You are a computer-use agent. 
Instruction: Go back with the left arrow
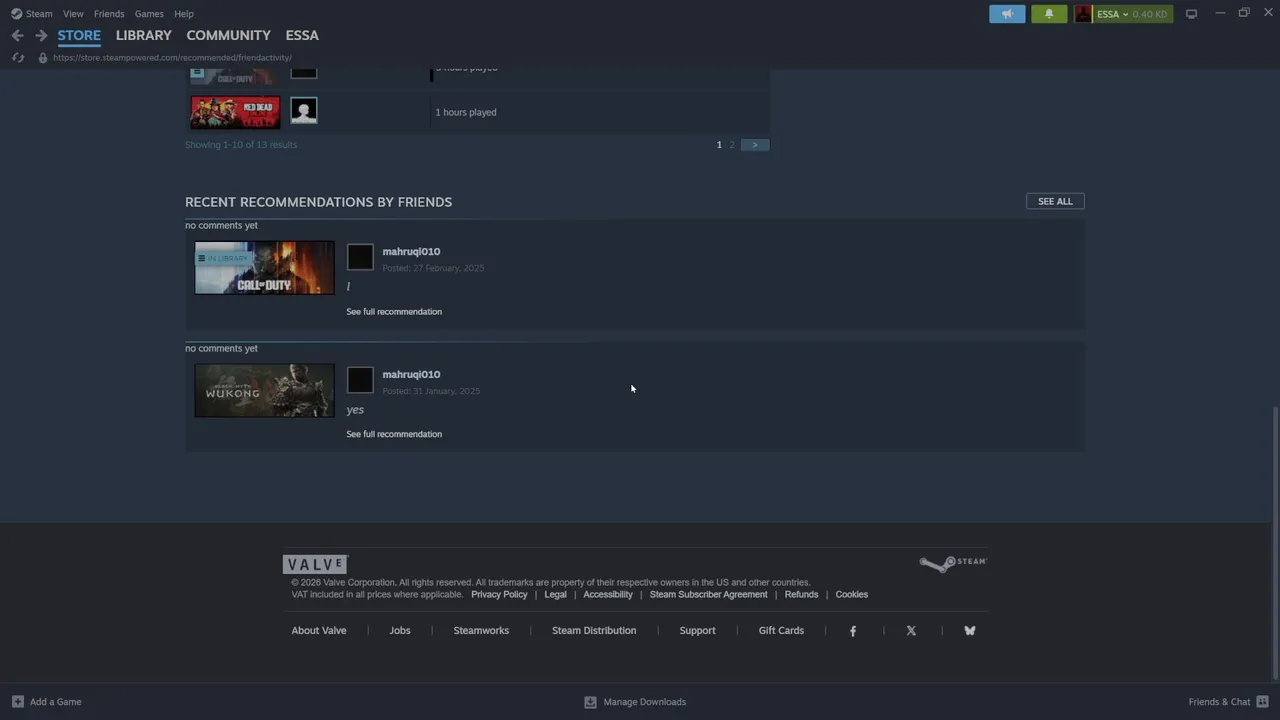click(17, 35)
